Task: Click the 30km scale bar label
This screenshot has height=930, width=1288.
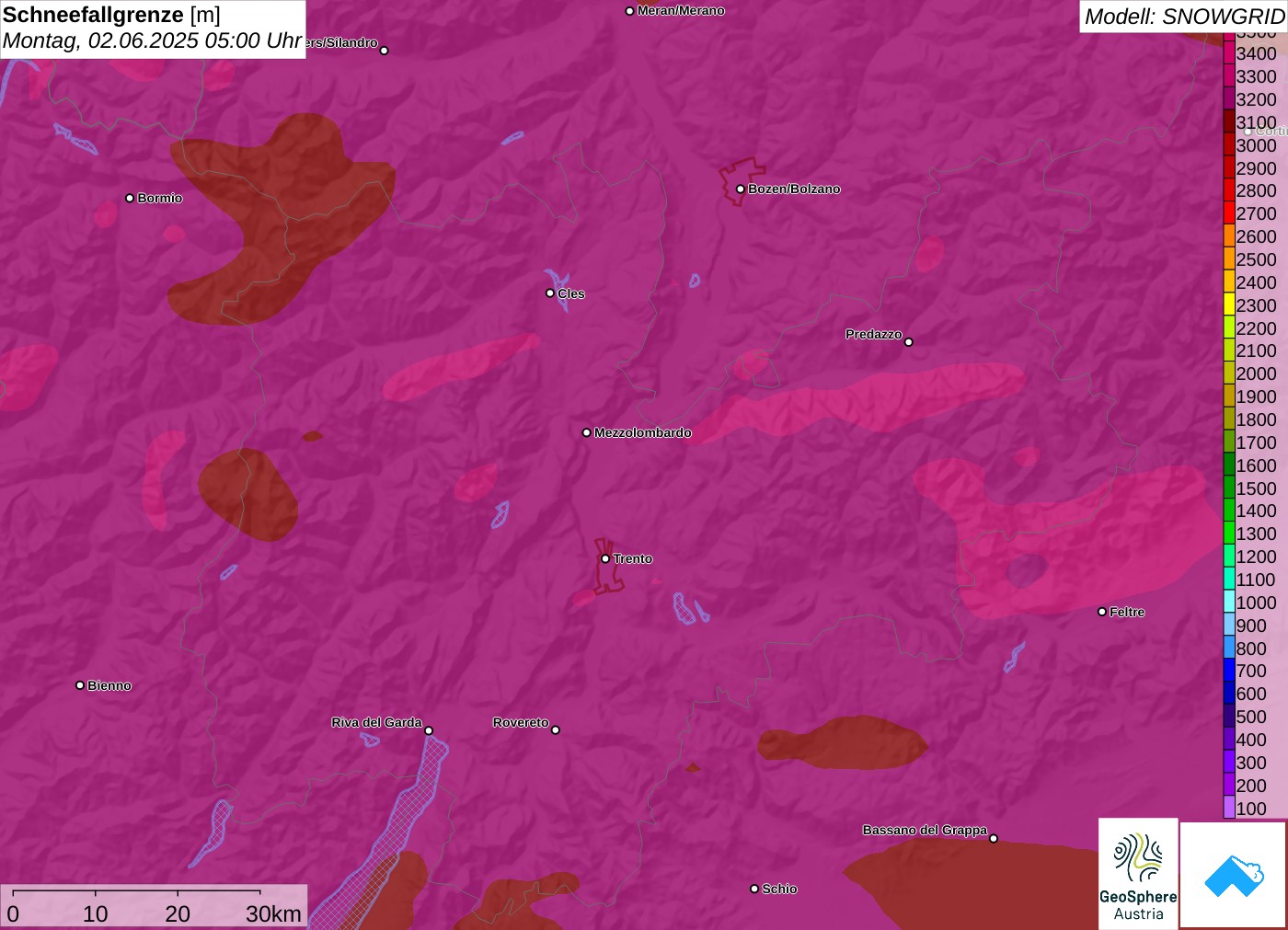Action: [273, 913]
